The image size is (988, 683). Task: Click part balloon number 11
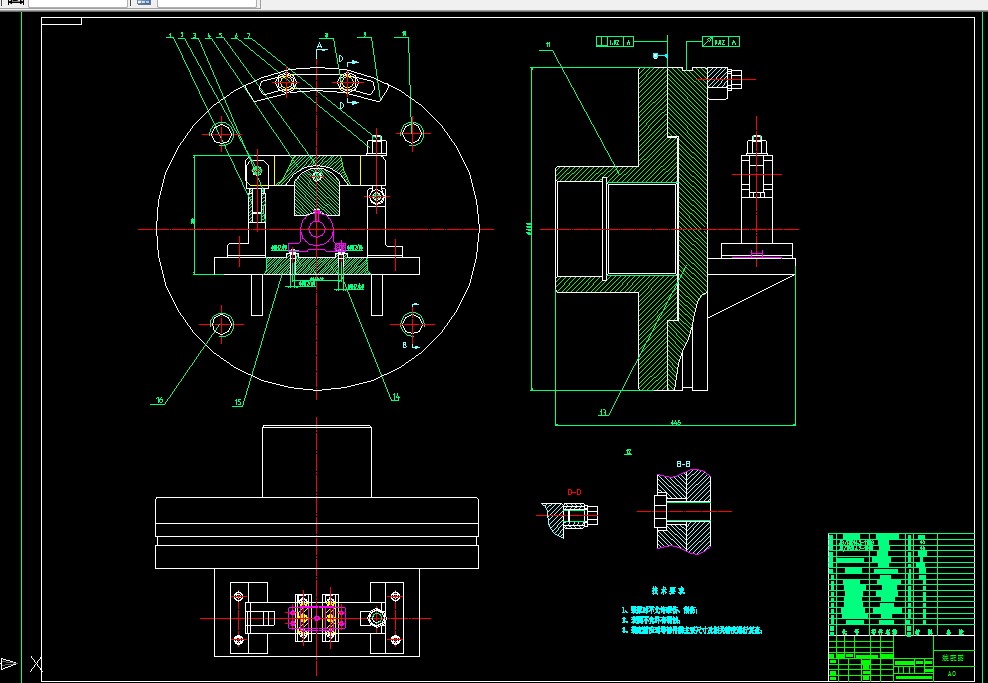[548, 45]
